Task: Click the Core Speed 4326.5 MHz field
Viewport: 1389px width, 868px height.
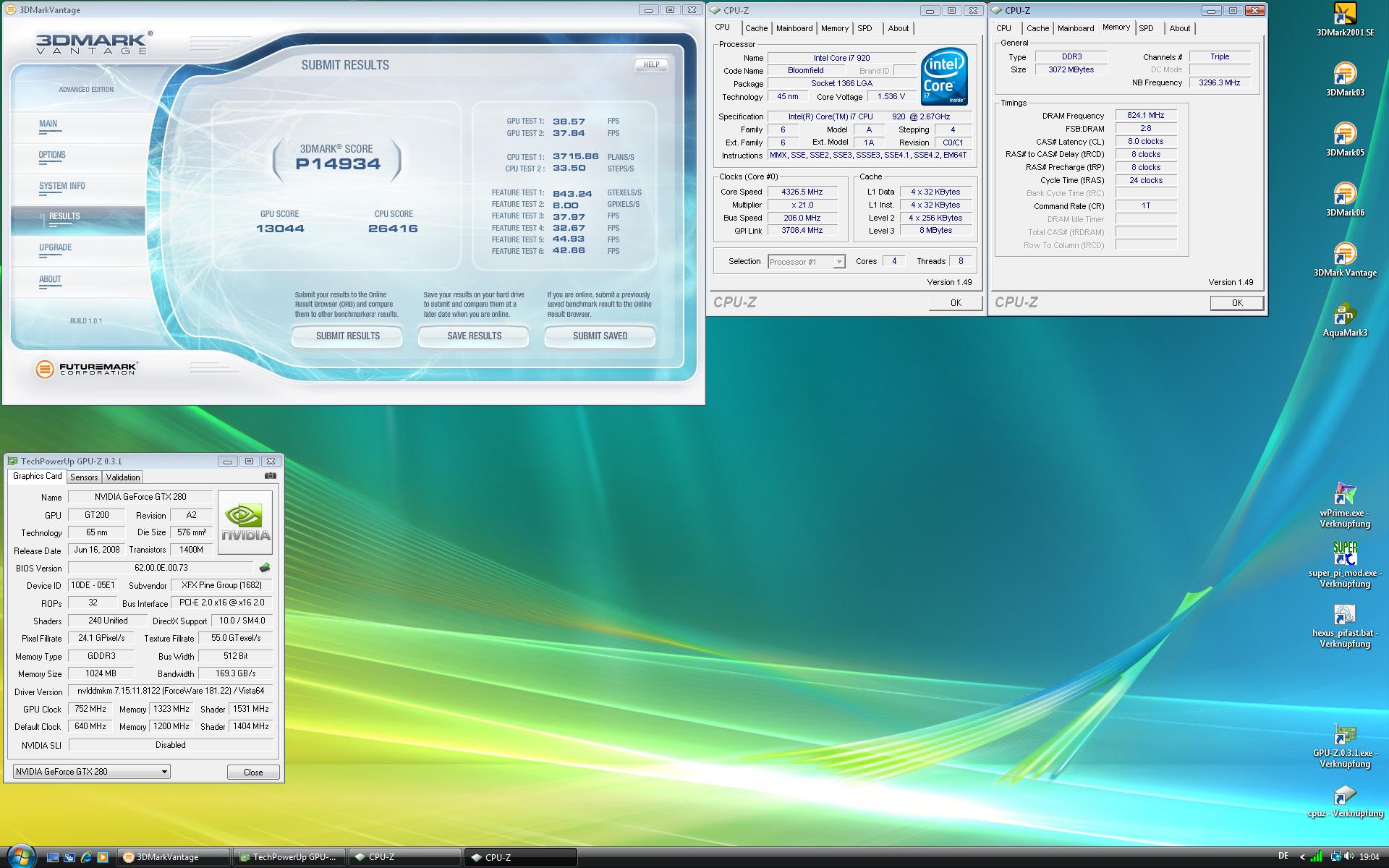Action: (x=802, y=192)
